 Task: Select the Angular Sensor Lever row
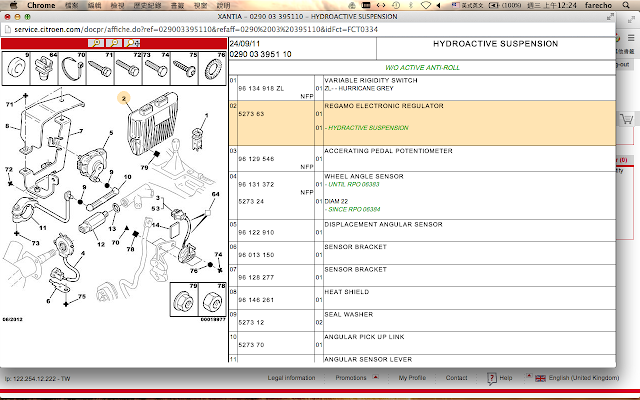coord(422,359)
